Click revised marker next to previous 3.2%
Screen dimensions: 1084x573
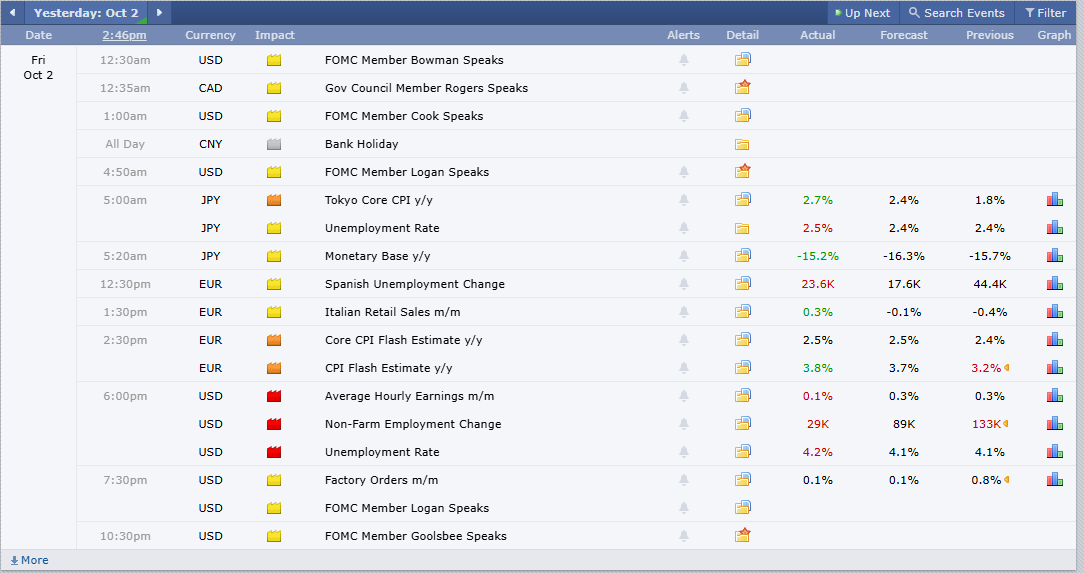point(1006,368)
